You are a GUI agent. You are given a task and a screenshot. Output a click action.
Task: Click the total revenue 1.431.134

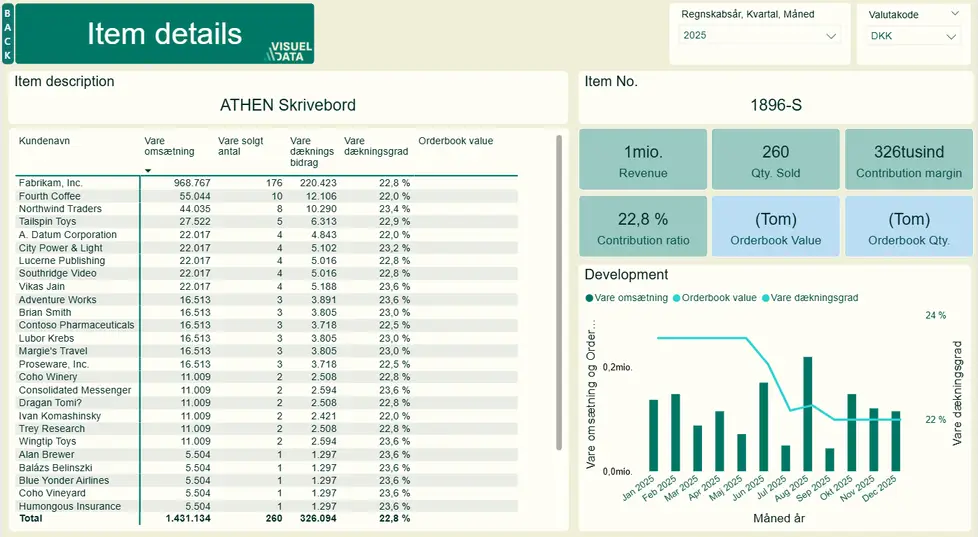(188, 519)
